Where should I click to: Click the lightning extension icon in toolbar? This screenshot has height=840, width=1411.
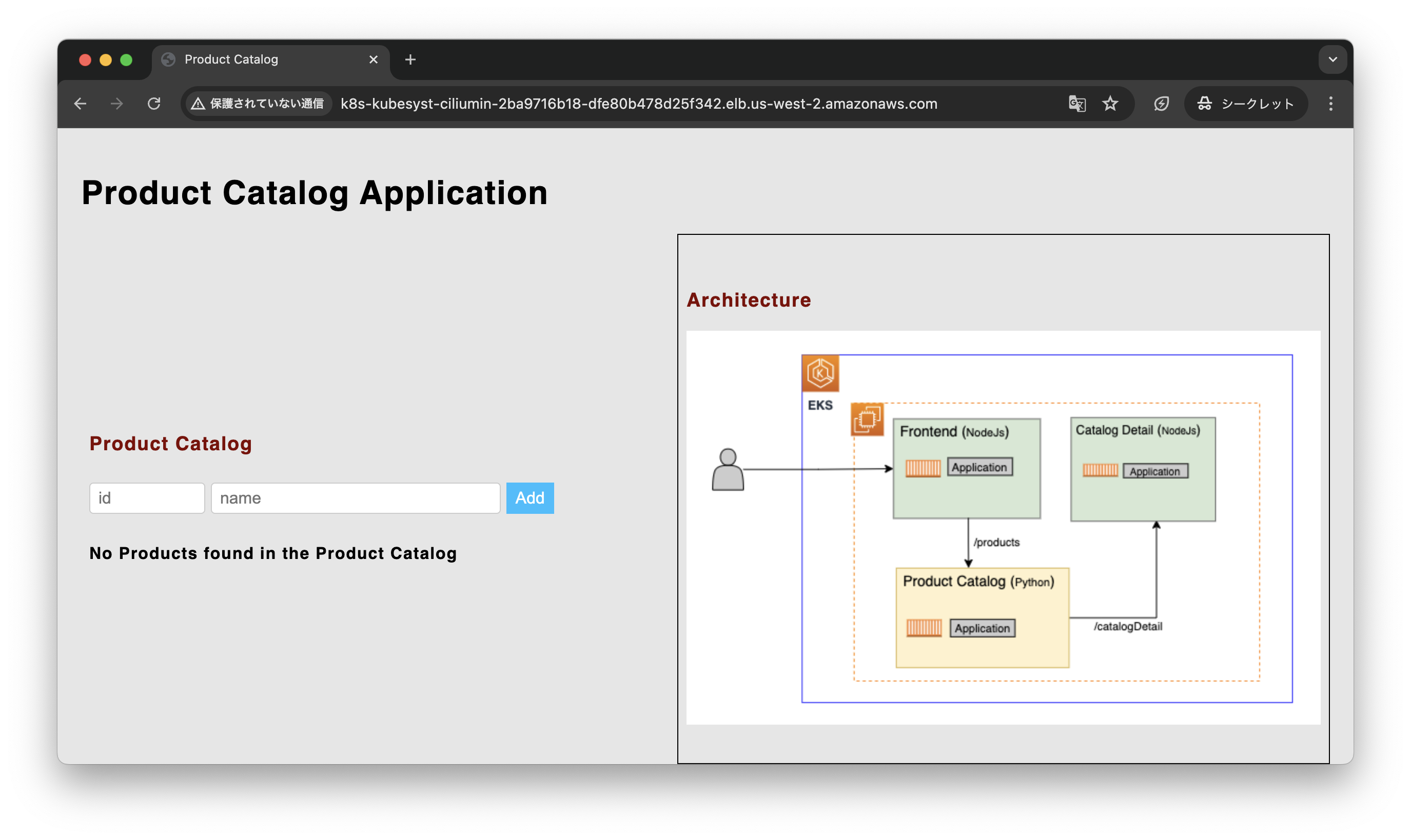1161,104
